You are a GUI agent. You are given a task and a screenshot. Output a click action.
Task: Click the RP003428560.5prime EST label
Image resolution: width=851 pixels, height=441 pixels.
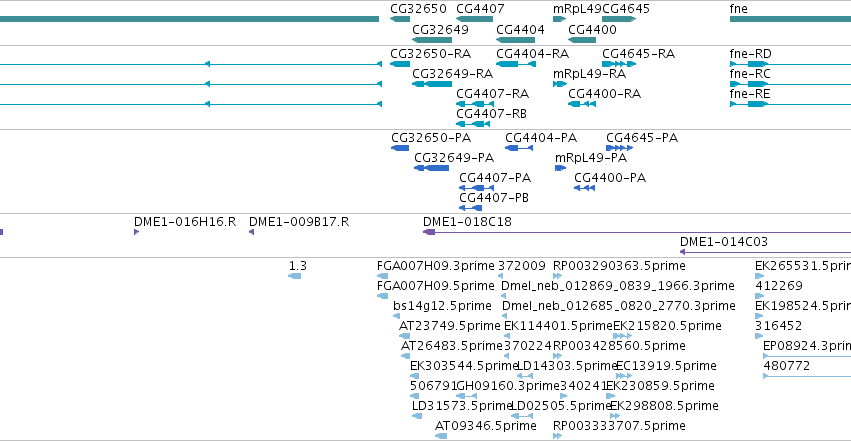point(619,347)
